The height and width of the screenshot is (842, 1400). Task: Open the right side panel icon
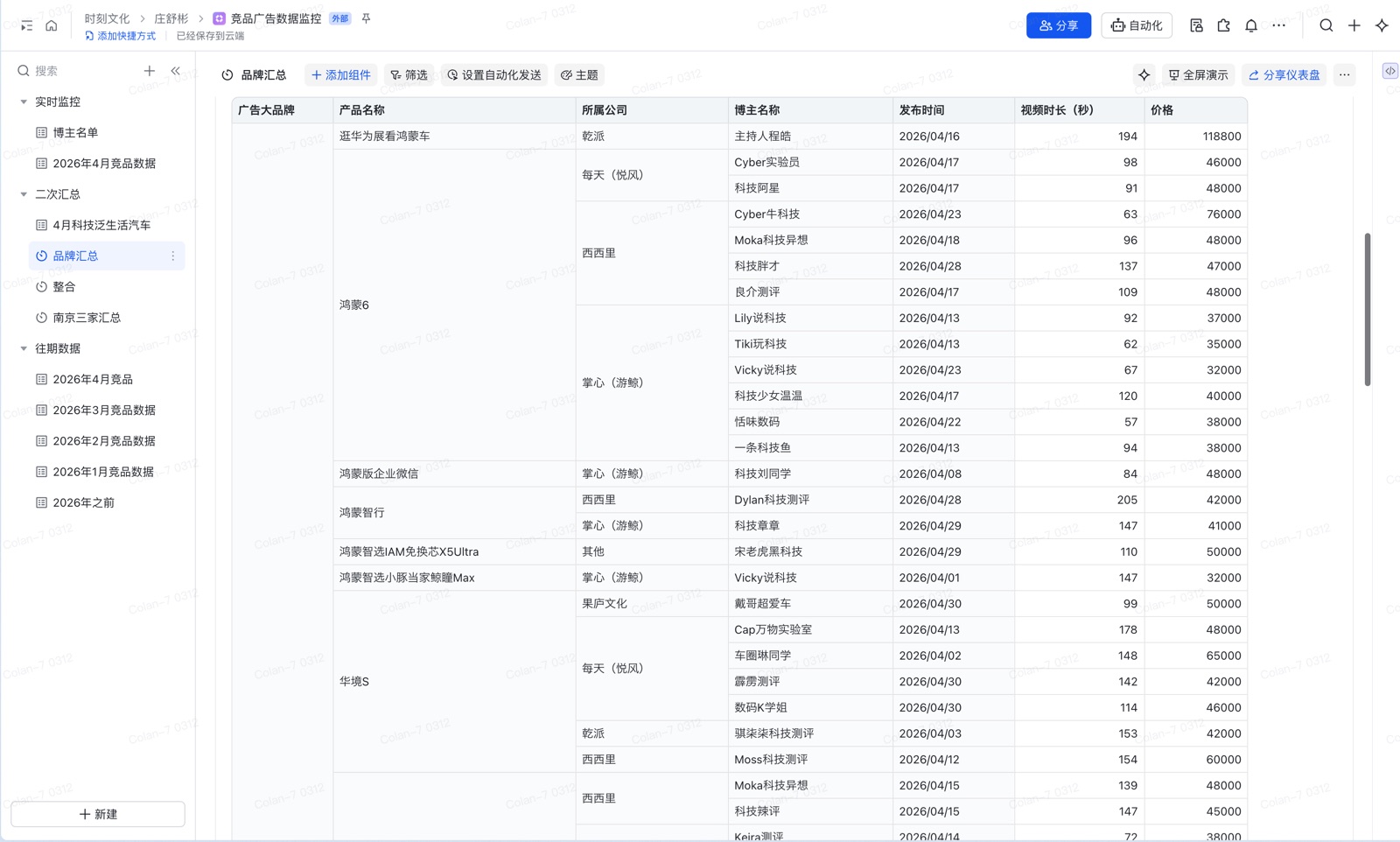pos(1390,71)
